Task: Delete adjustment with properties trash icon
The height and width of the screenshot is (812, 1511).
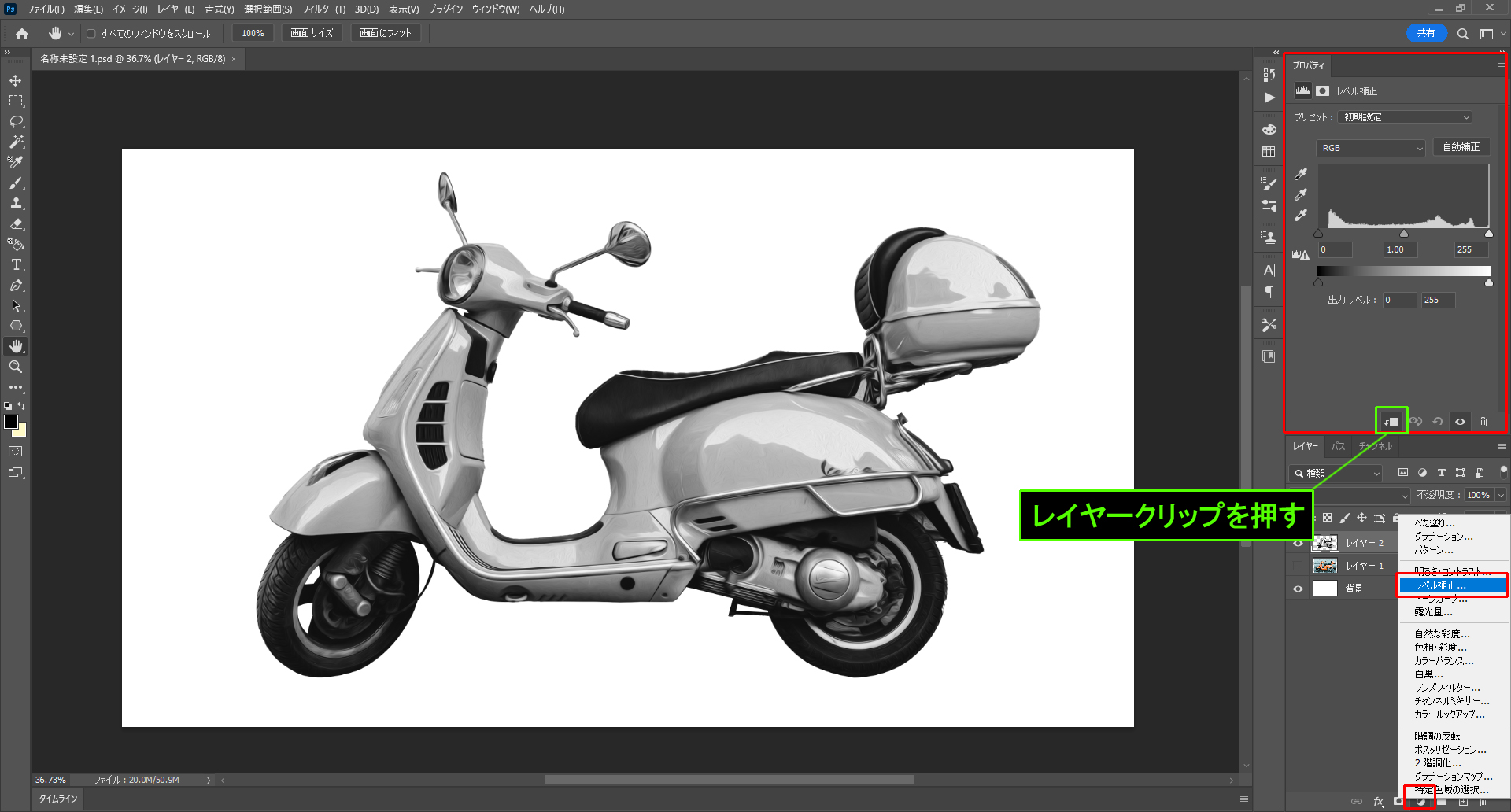Action: tap(1483, 422)
